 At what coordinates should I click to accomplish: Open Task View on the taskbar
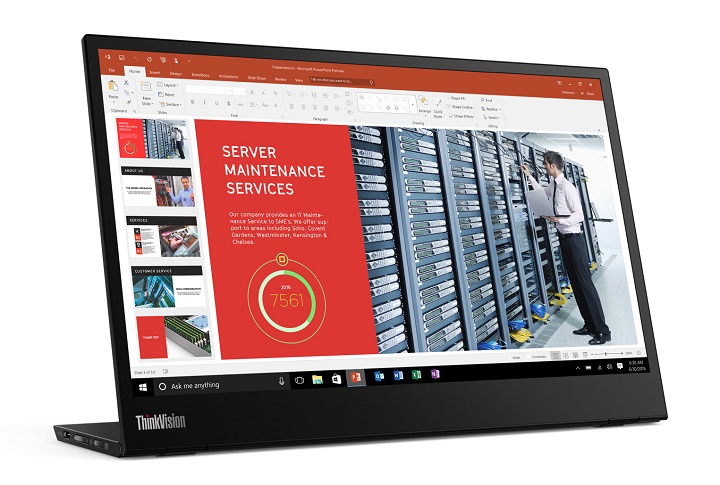coord(299,380)
